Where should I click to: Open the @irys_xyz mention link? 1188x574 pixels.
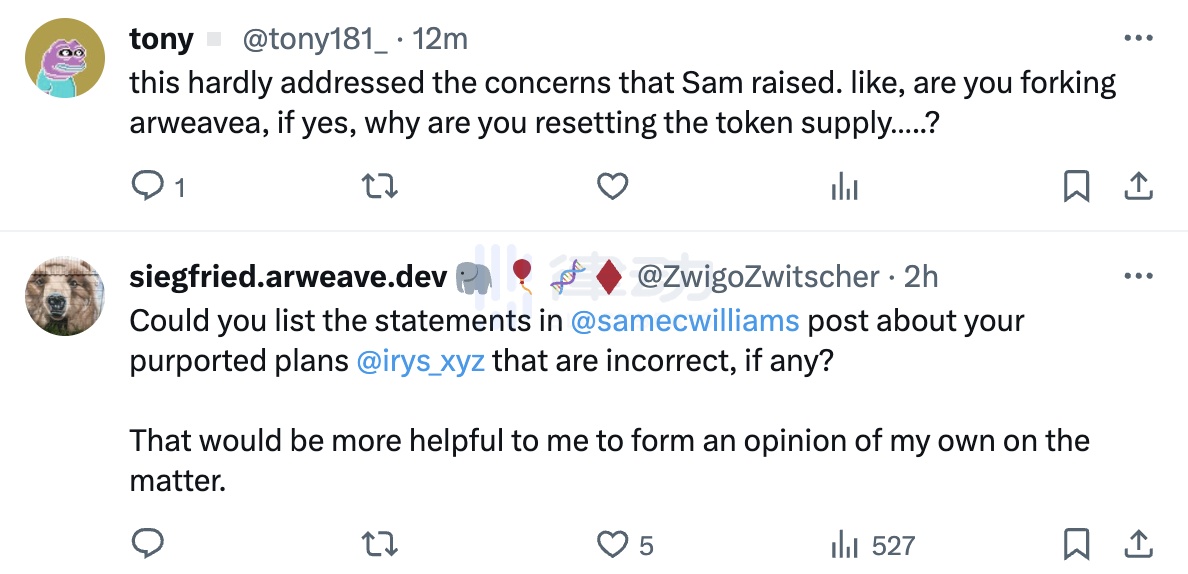pyautogui.click(x=420, y=360)
